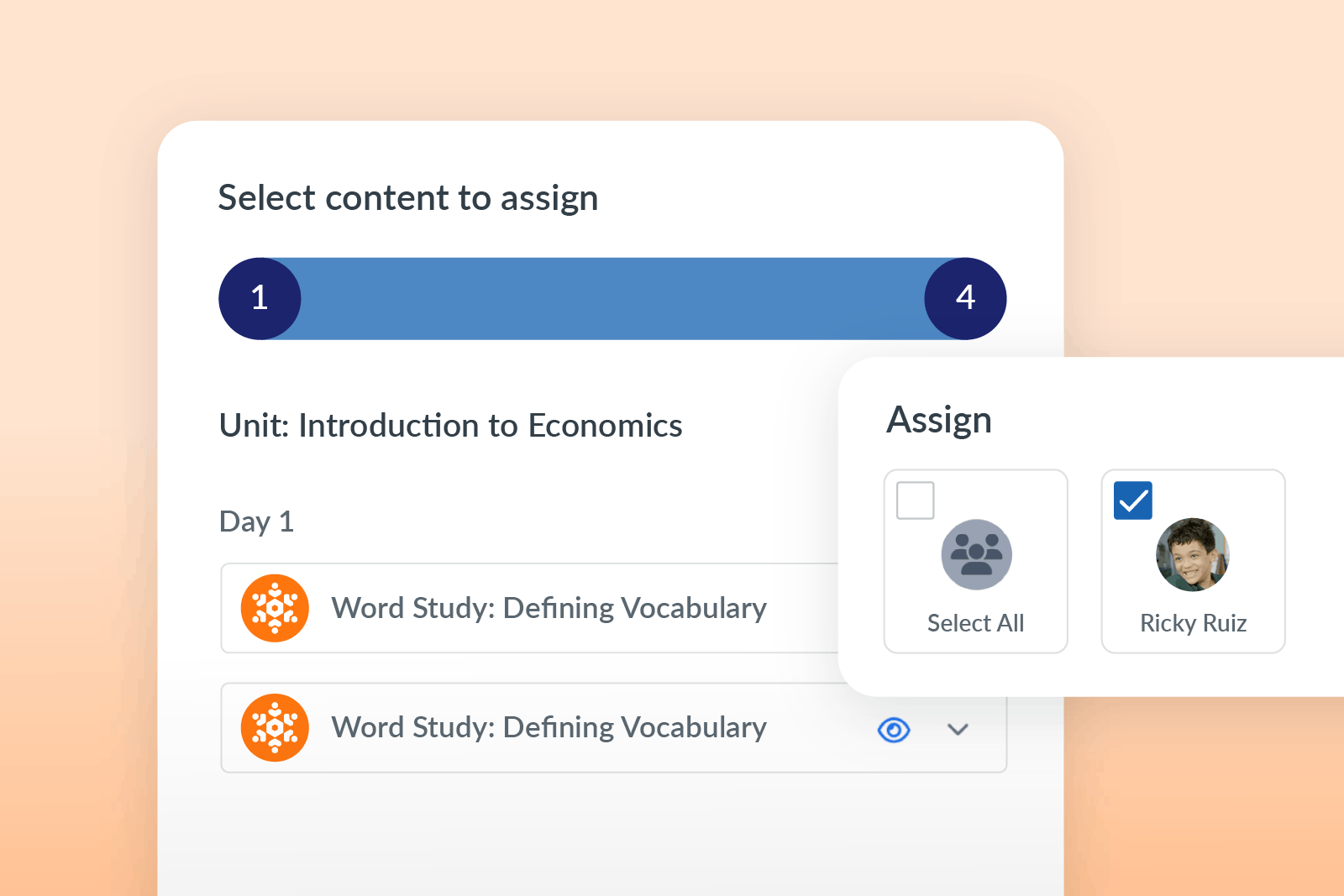1344x896 pixels.
Task: Expand the second Word Study chevron
Action: pos(958,730)
